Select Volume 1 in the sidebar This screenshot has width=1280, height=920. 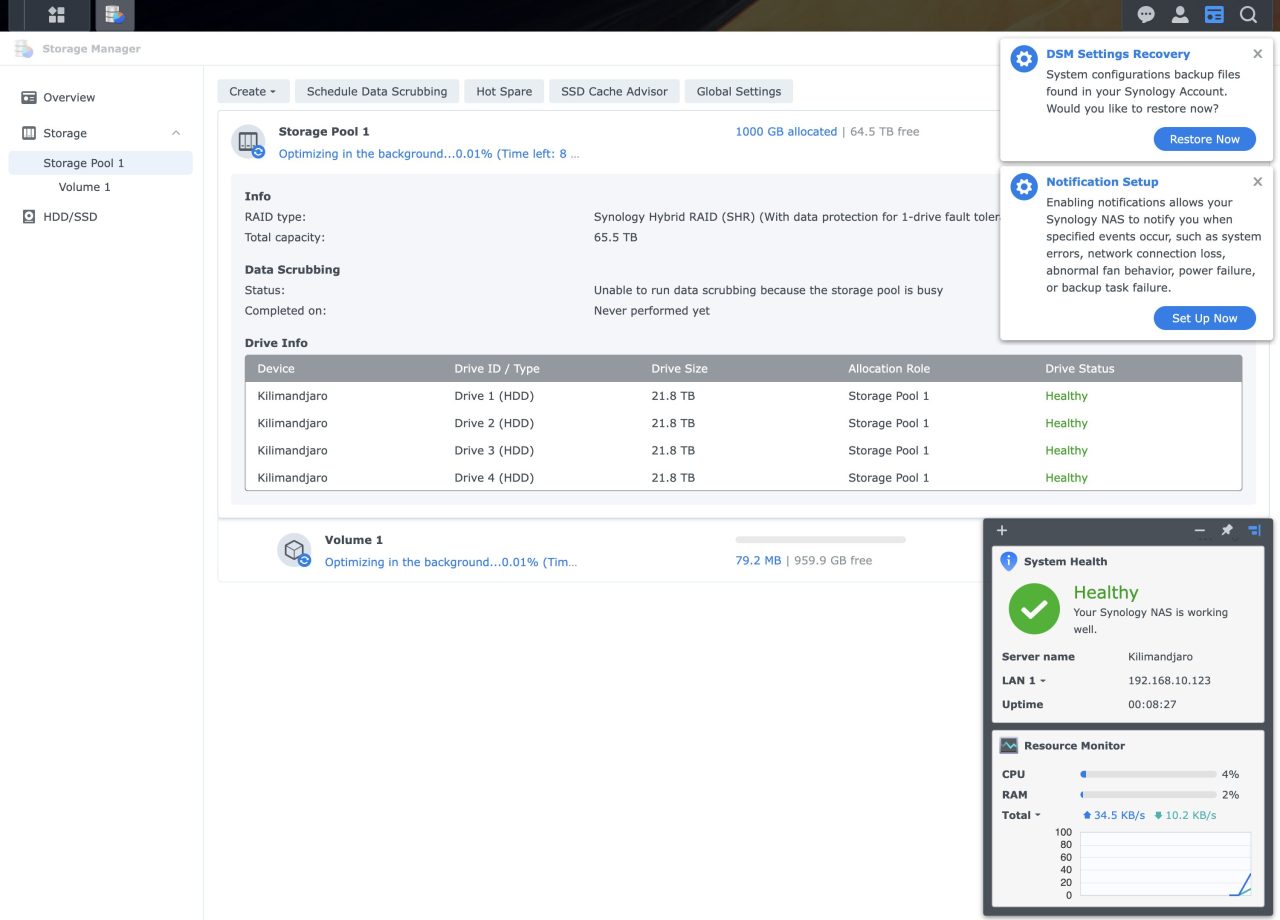click(100, 187)
